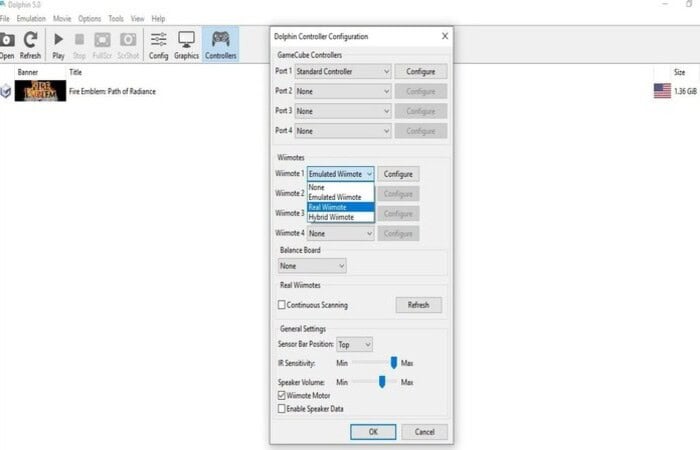Open the Tools menu
Screen dimensions: 700x450
[116, 18]
